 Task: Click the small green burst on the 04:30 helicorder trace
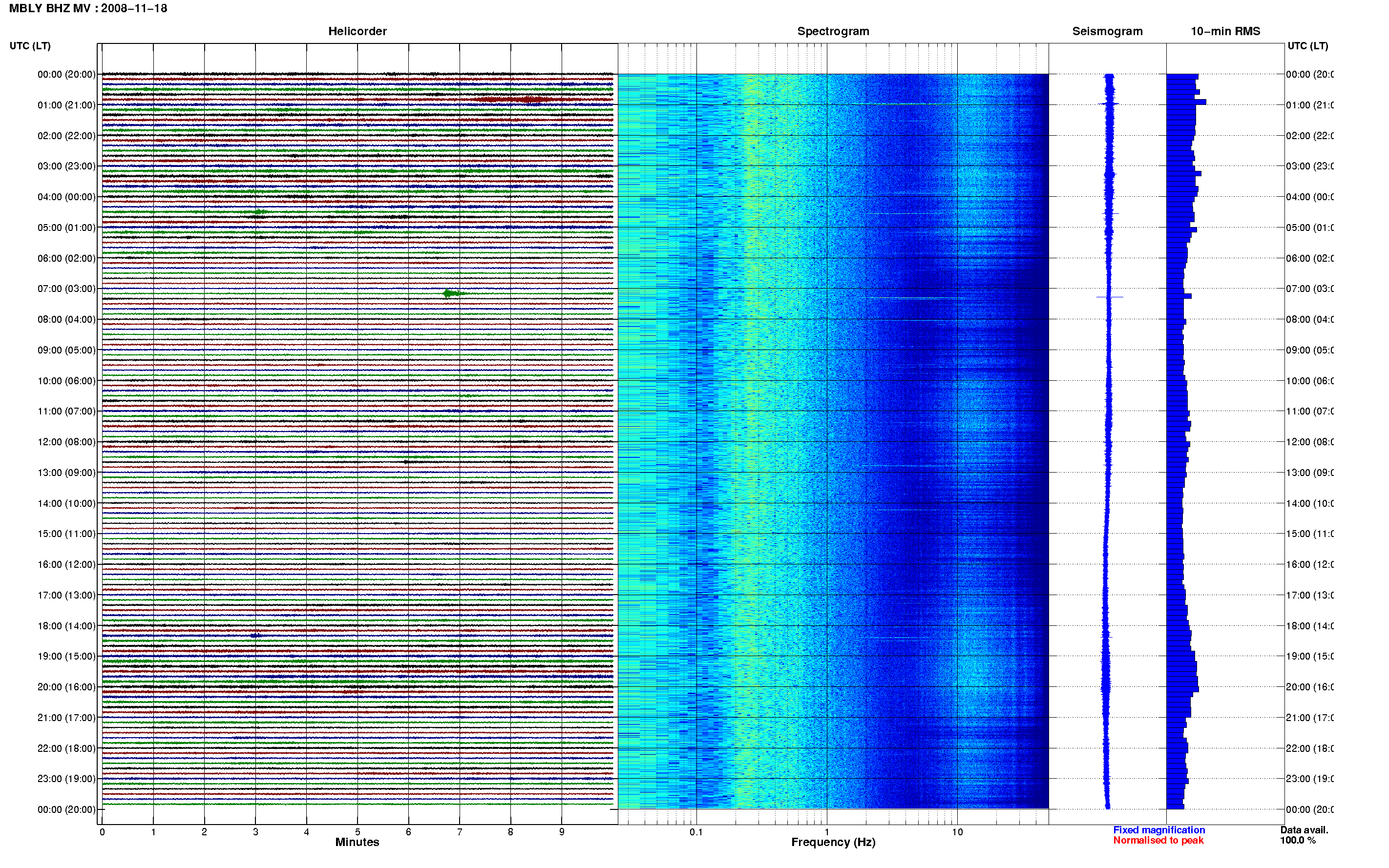pyautogui.click(x=259, y=212)
